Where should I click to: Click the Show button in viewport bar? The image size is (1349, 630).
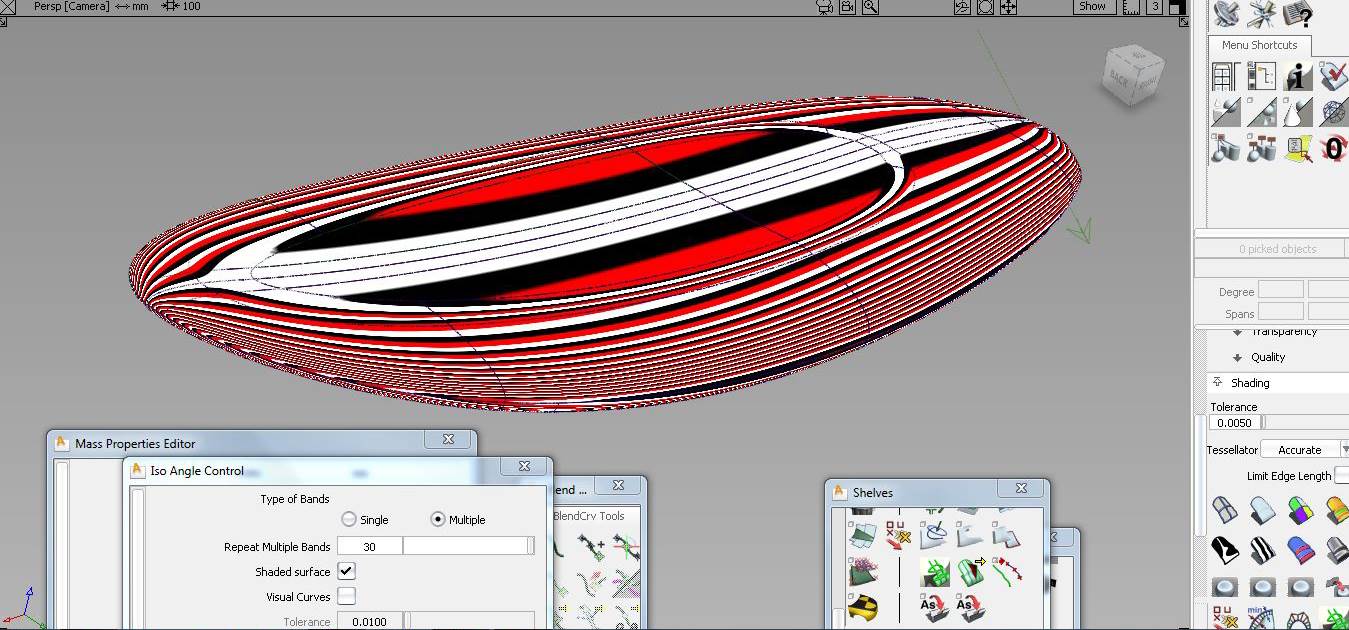(1092, 6)
